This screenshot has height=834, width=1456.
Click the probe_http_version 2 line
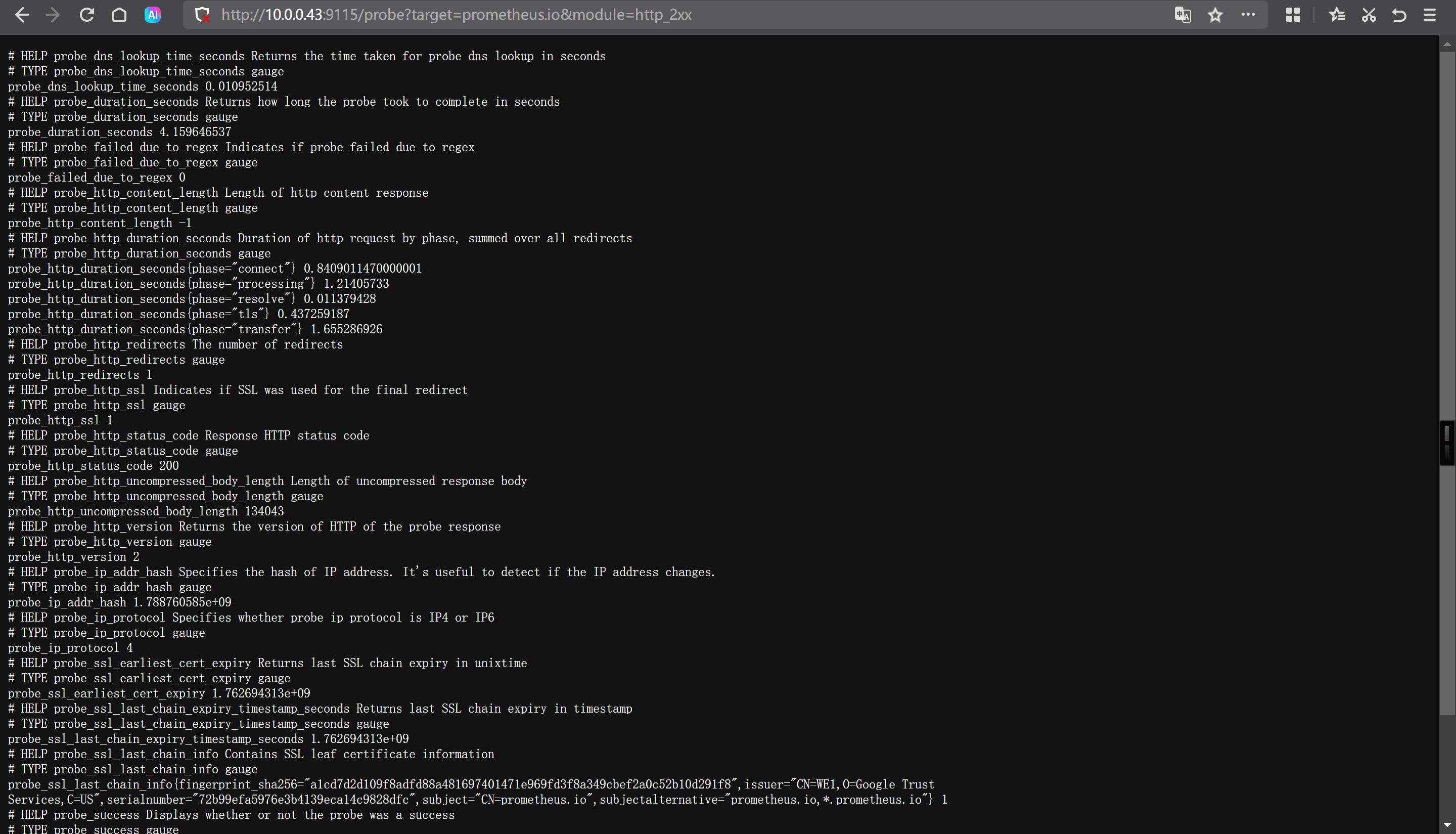pyautogui.click(x=74, y=557)
